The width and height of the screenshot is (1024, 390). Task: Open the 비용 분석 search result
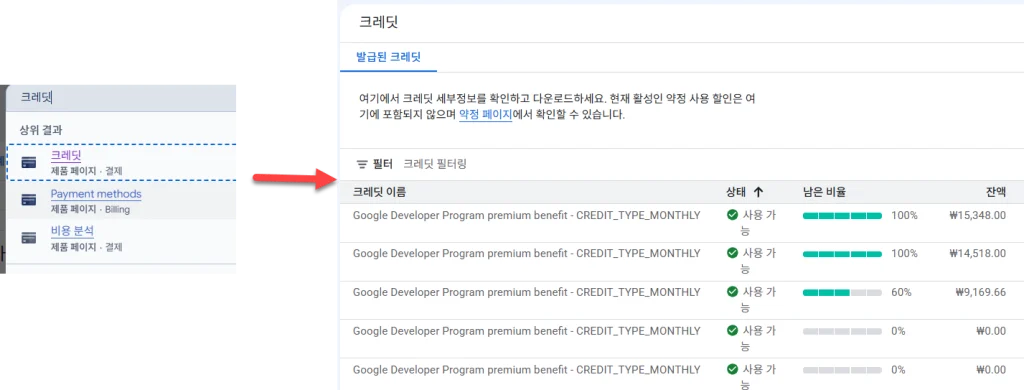[x=72, y=231]
